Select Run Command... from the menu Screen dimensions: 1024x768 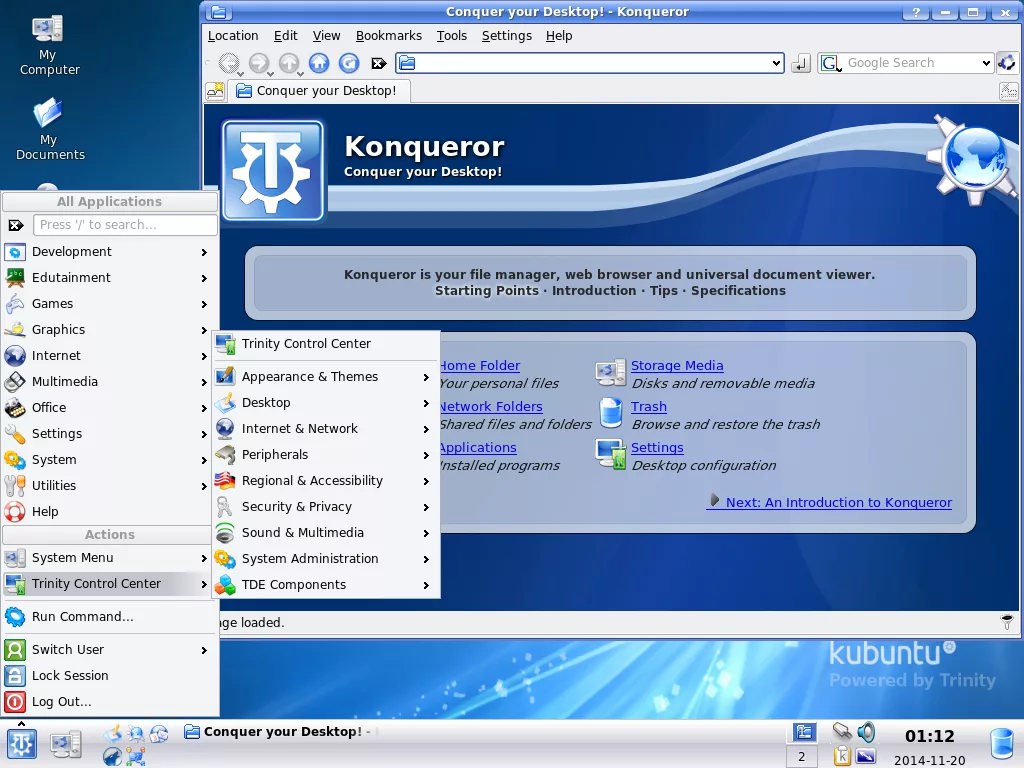click(x=110, y=616)
